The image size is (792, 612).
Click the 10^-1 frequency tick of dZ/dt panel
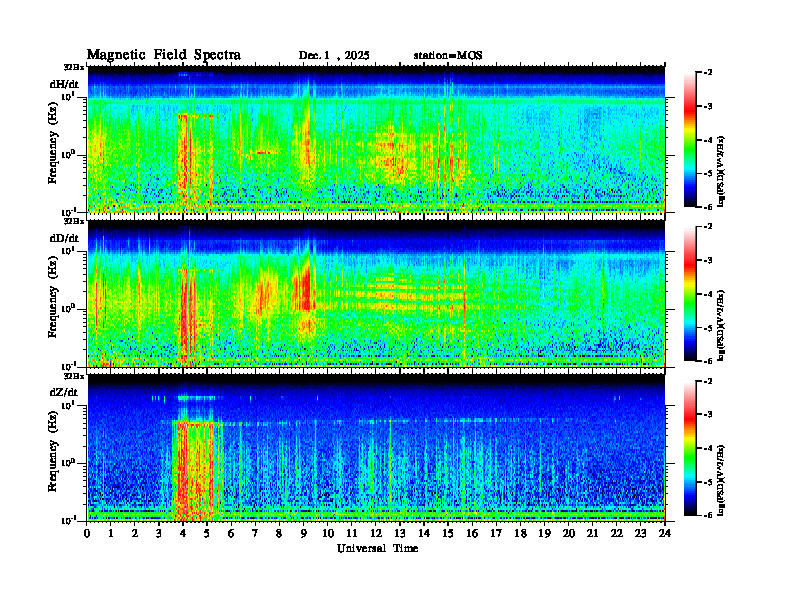click(x=68, y=520)
